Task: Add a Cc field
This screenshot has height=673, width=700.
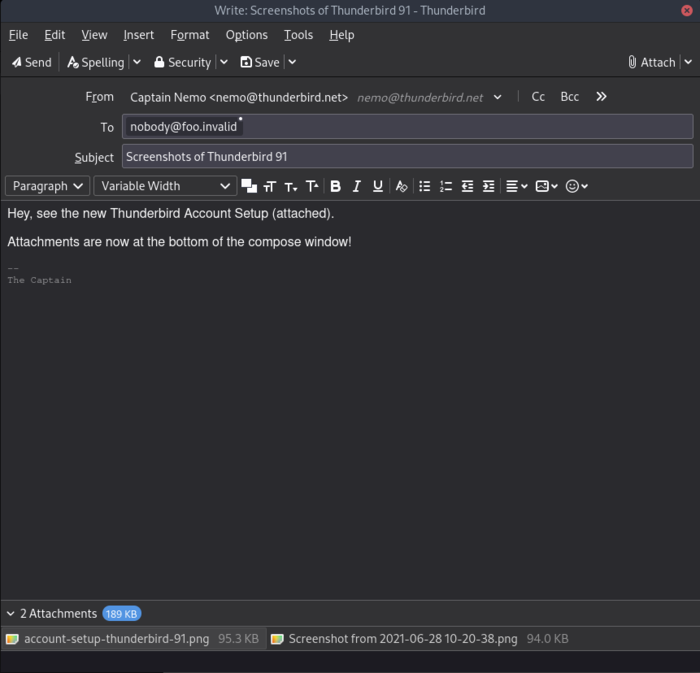Action: pos(538,97)
